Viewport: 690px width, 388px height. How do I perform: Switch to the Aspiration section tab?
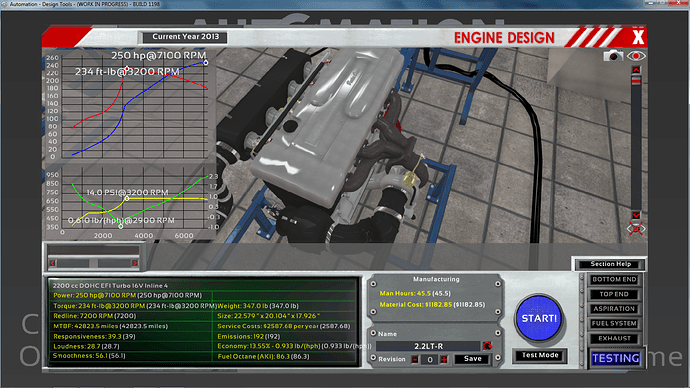click(x=614, y=309)
